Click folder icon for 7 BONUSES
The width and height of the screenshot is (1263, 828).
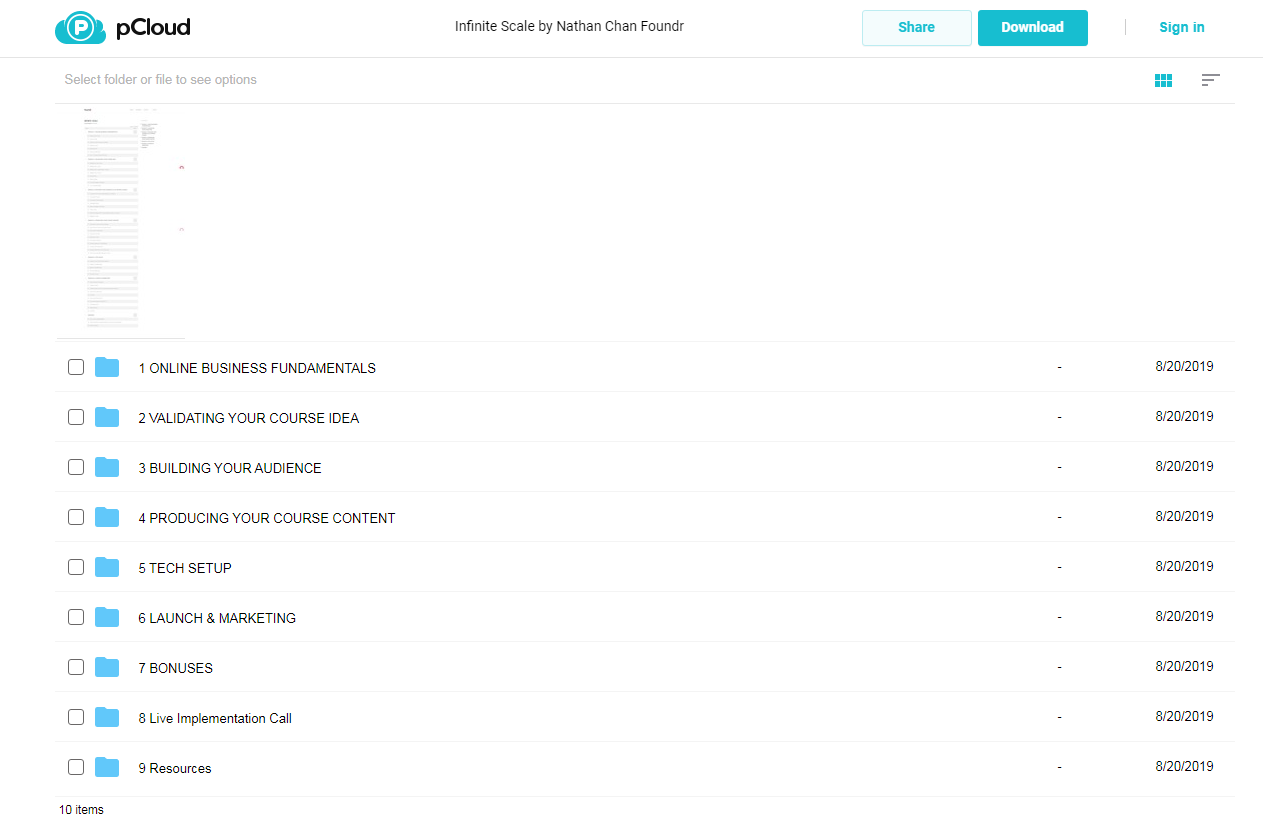point(107,667)
